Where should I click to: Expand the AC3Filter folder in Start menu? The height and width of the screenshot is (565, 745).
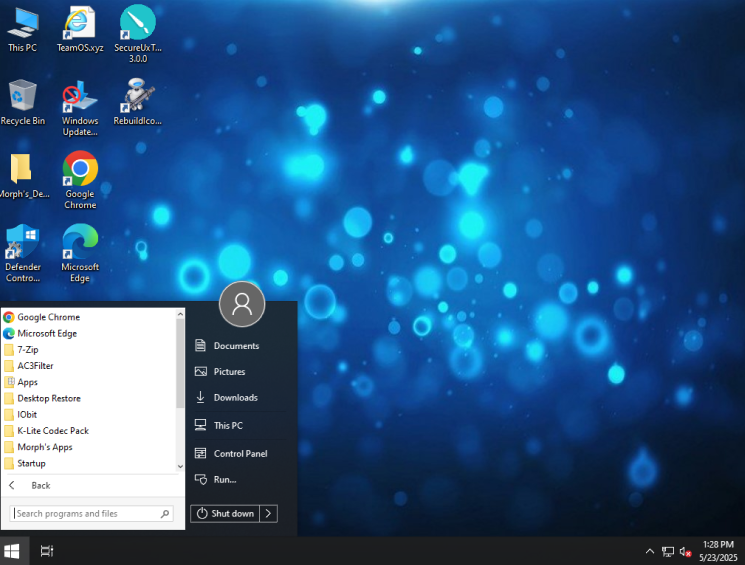pyautogui.click(x=88, y=366)
